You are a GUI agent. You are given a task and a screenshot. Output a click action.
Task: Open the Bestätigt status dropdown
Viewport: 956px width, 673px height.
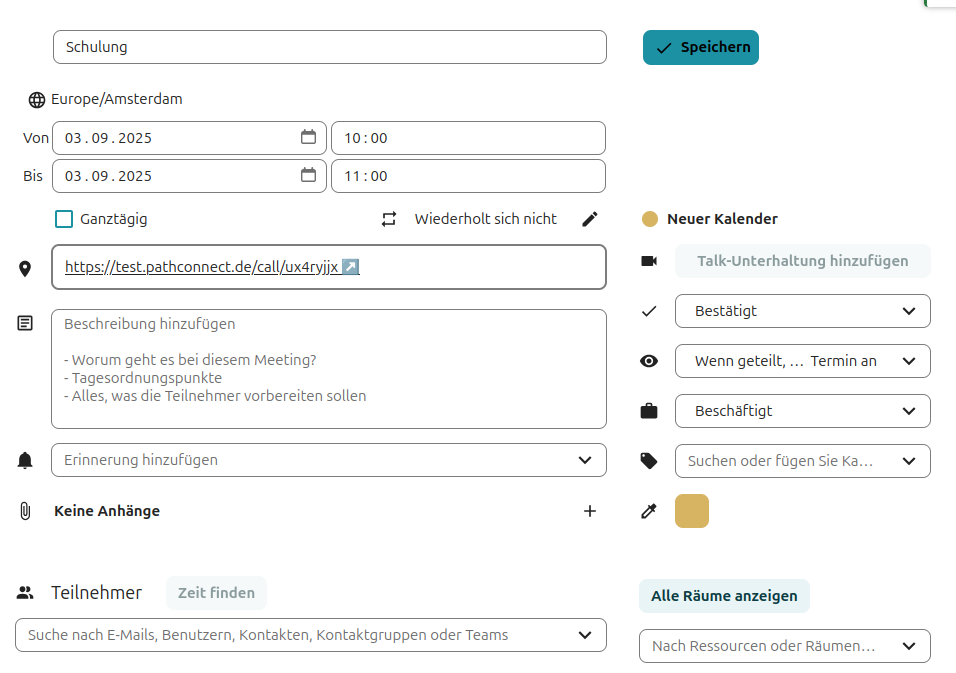click(x=802, y=311)
